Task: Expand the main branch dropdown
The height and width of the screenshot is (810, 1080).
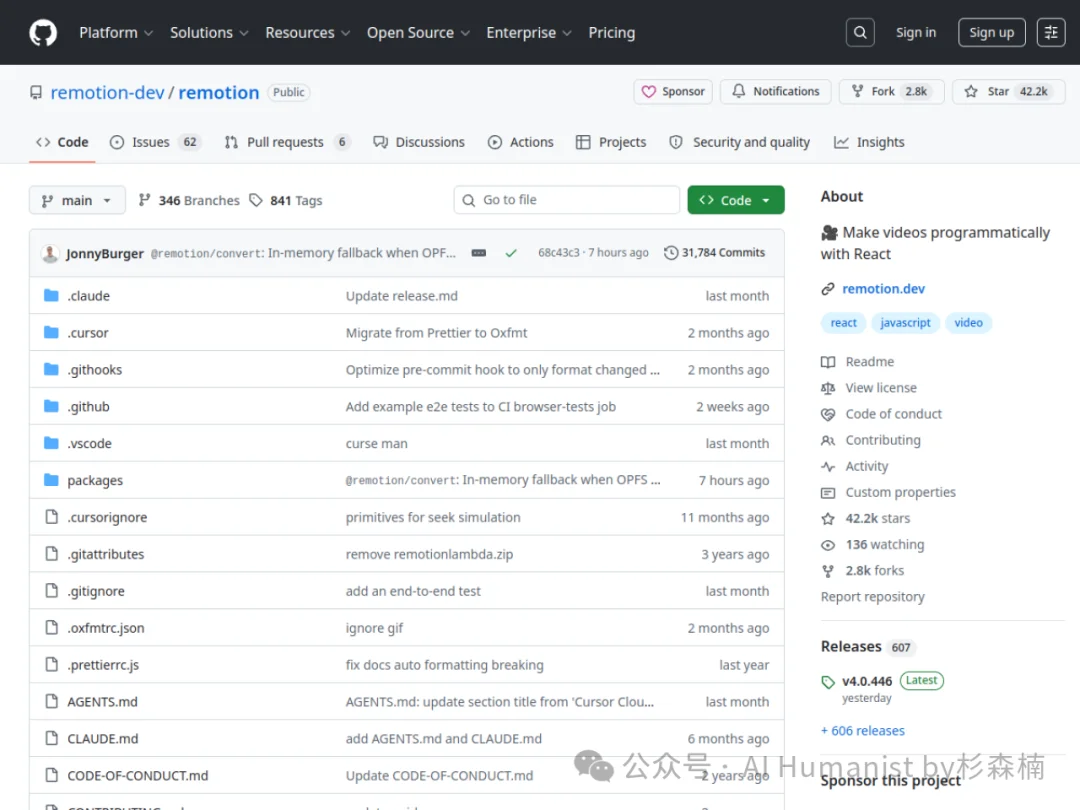Action: (77, 200)
